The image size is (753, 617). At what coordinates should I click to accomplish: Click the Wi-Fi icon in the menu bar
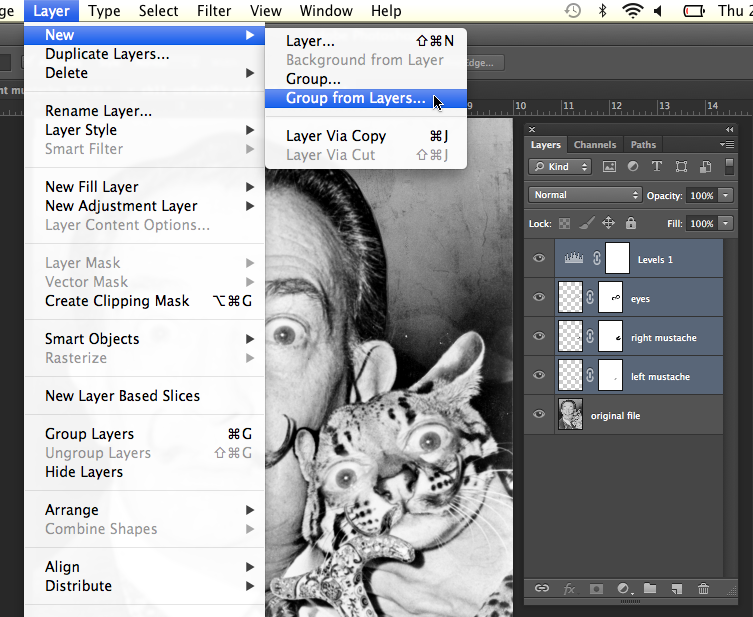632,11
